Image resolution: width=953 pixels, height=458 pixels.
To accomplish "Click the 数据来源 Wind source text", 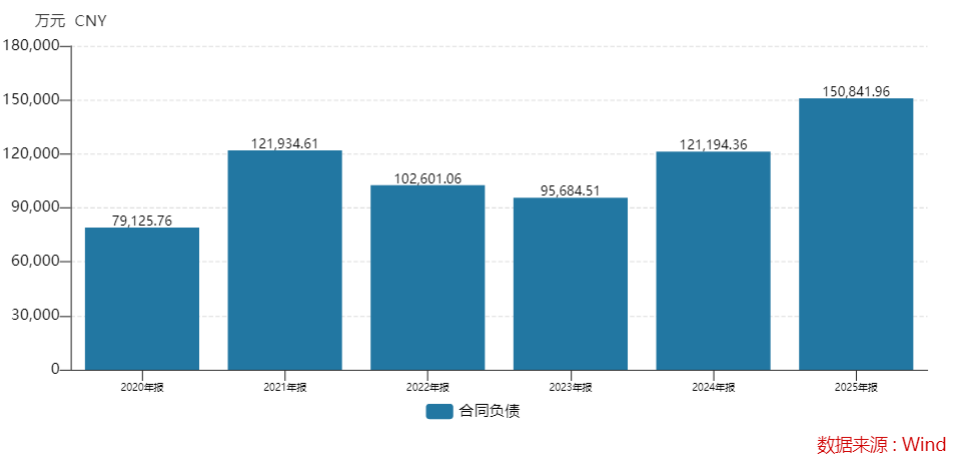I will pyautogui.click(x=881, y=444).
